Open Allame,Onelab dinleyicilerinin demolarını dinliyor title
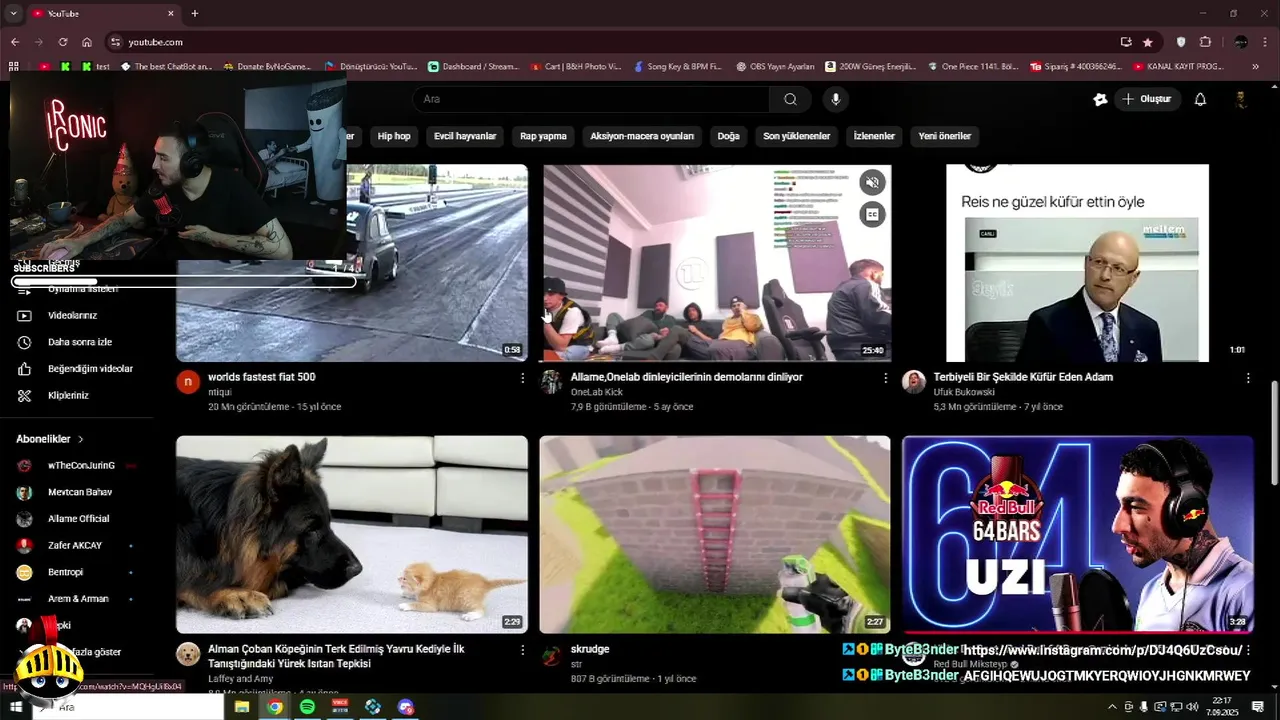This screenshot has width=1280, height=720. point(687,377)
